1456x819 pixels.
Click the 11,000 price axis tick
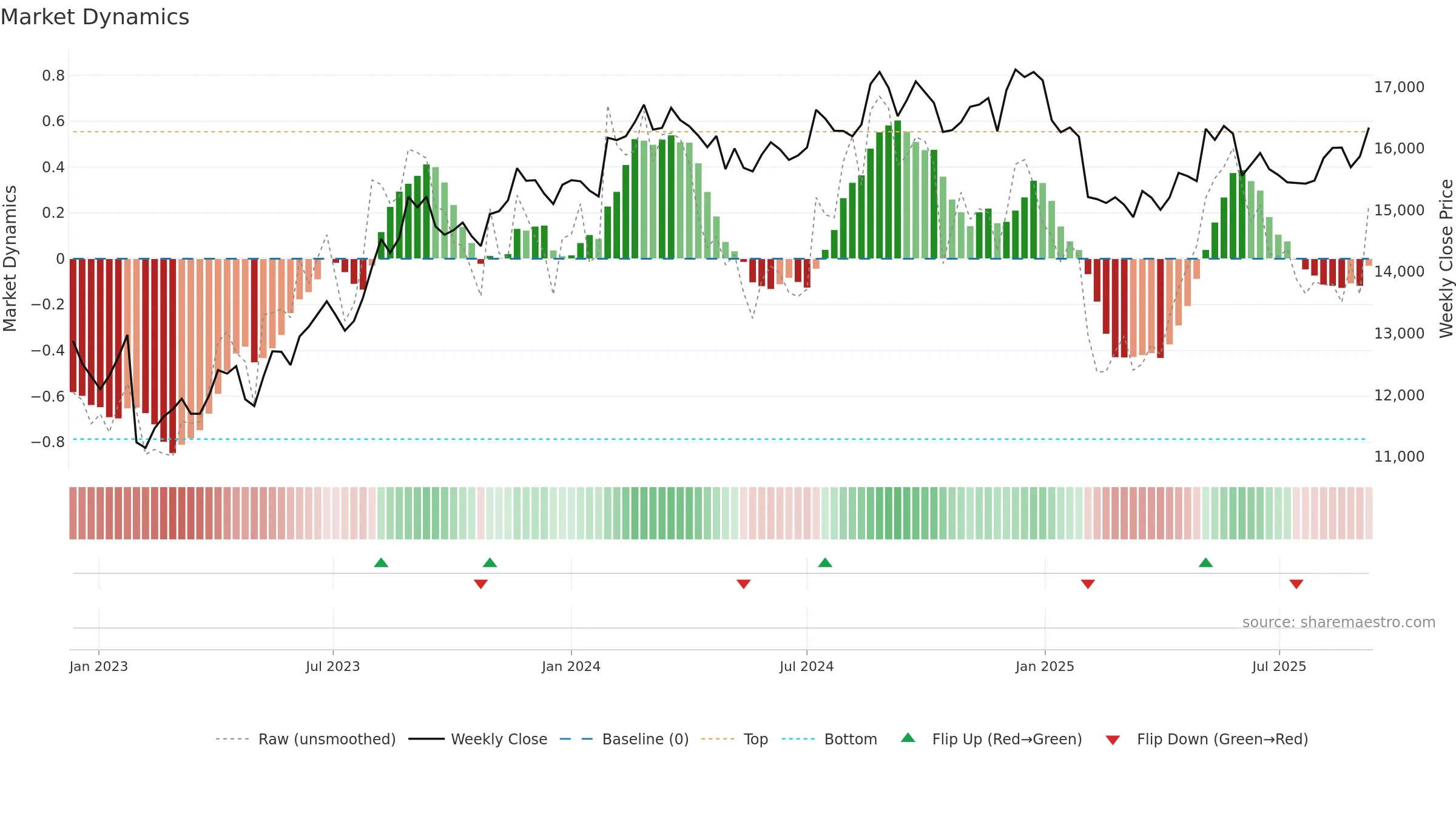(1399, 457)
